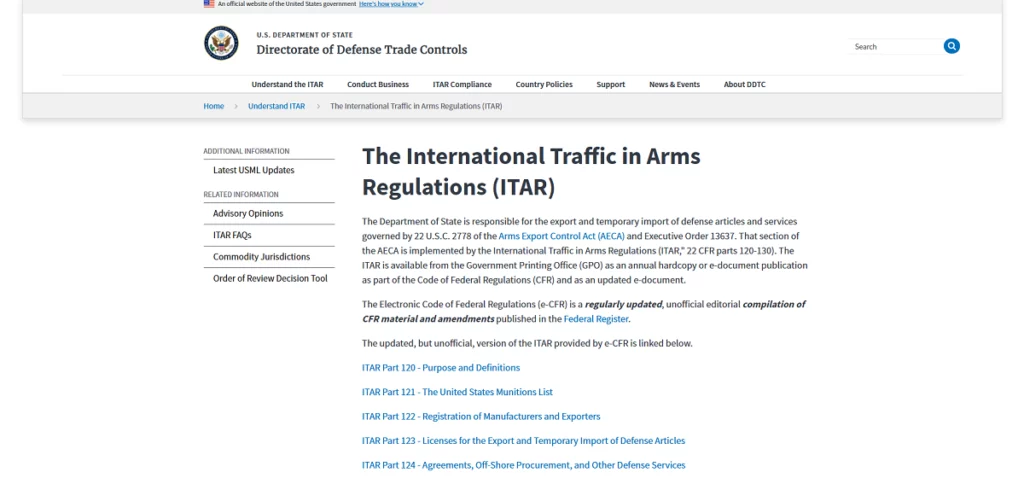Click the current-page breadcrumb text "The International Traffic in Arms Regulations (ITAR)"

coord(416,106)
